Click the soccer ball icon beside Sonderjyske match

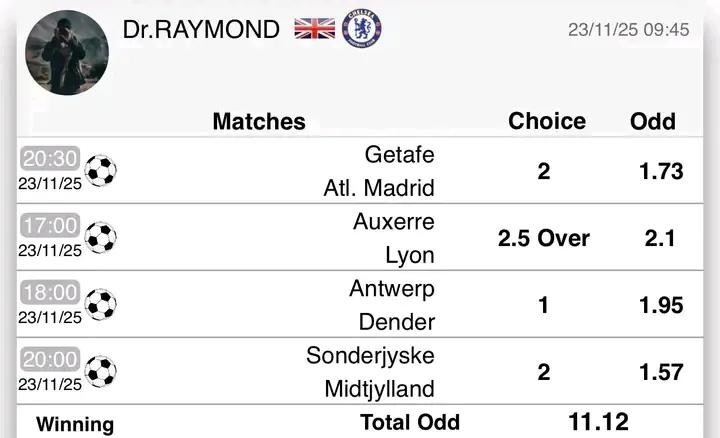pyautogui.click(x=100, y=371)
